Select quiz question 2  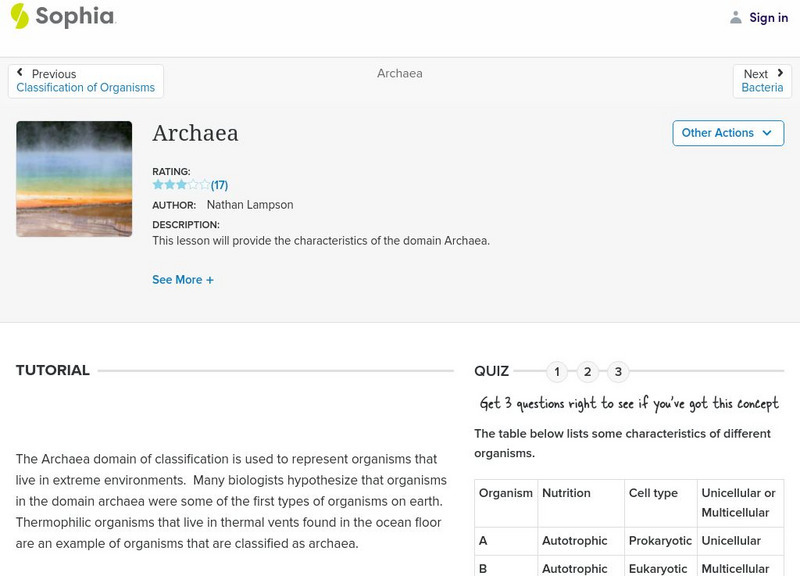pyautogui.click(x=588, y=372)
